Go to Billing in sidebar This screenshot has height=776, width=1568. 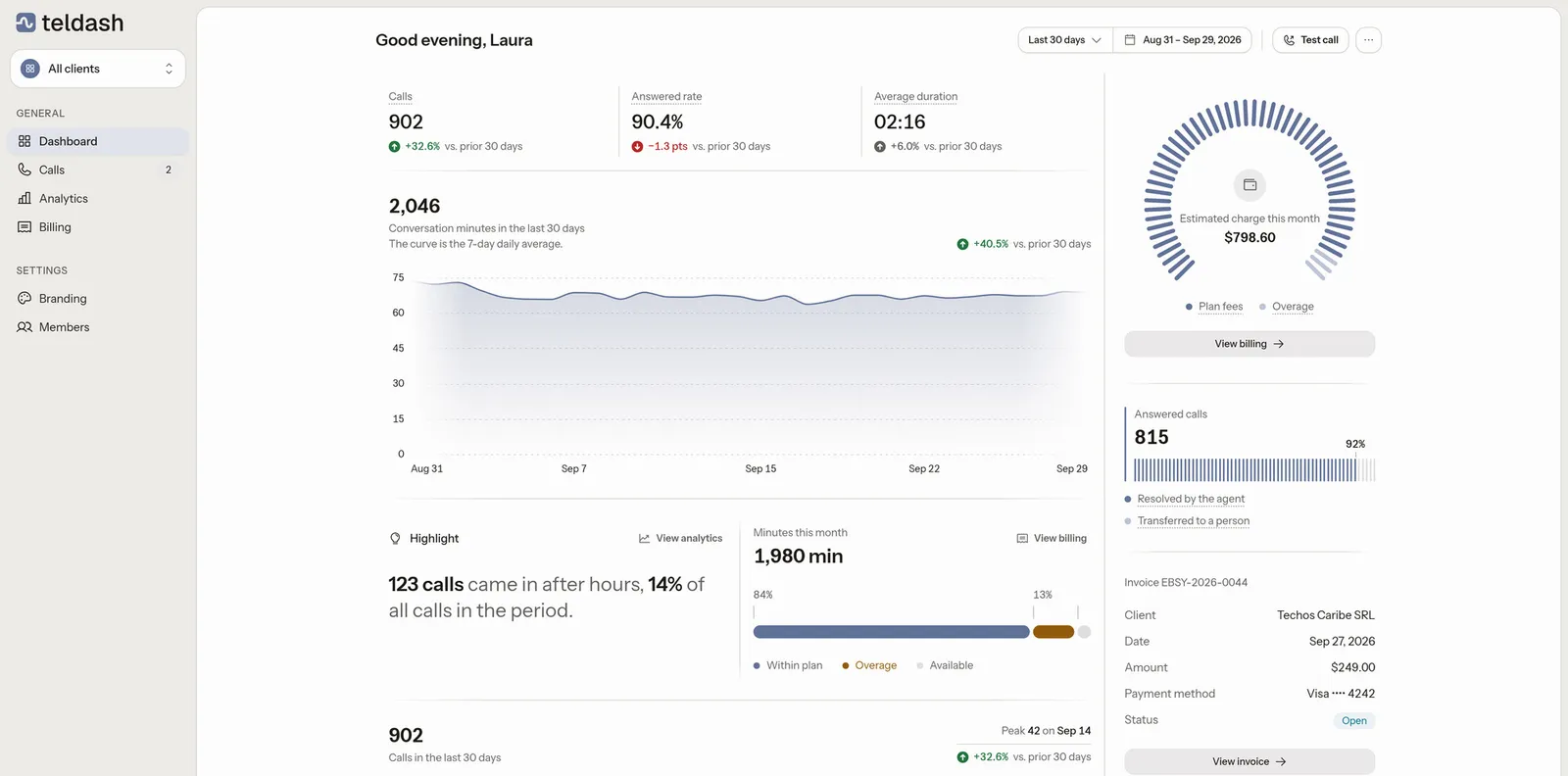98,226
